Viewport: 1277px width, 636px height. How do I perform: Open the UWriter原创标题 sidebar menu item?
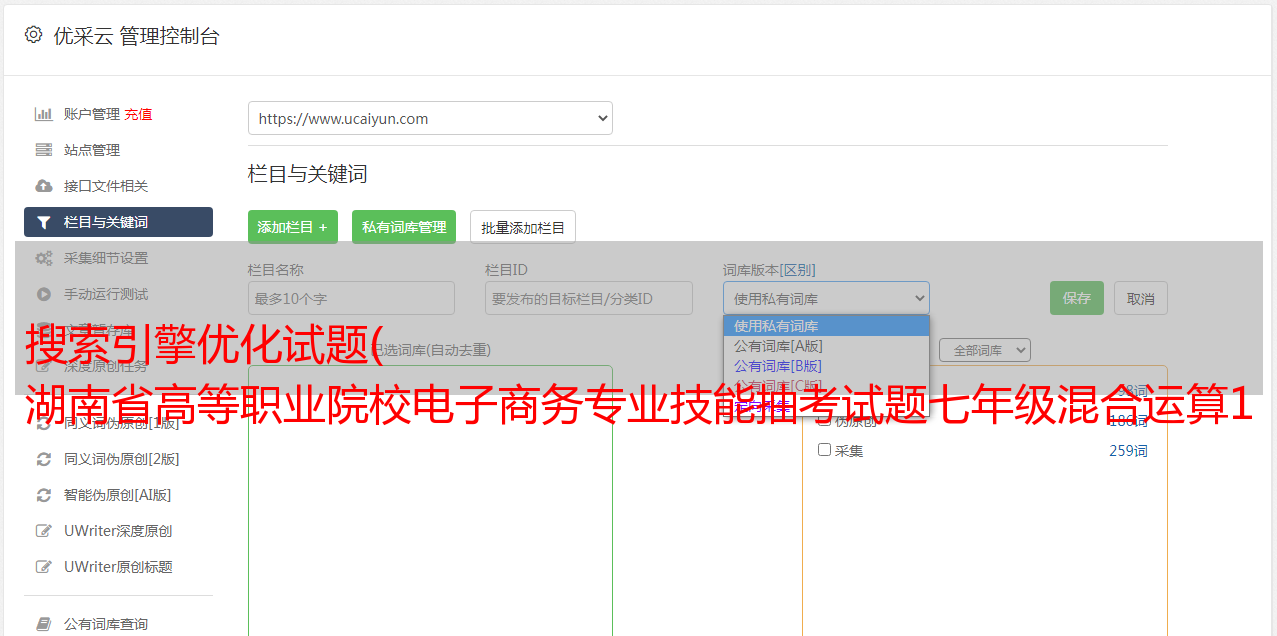click(118, 567)
